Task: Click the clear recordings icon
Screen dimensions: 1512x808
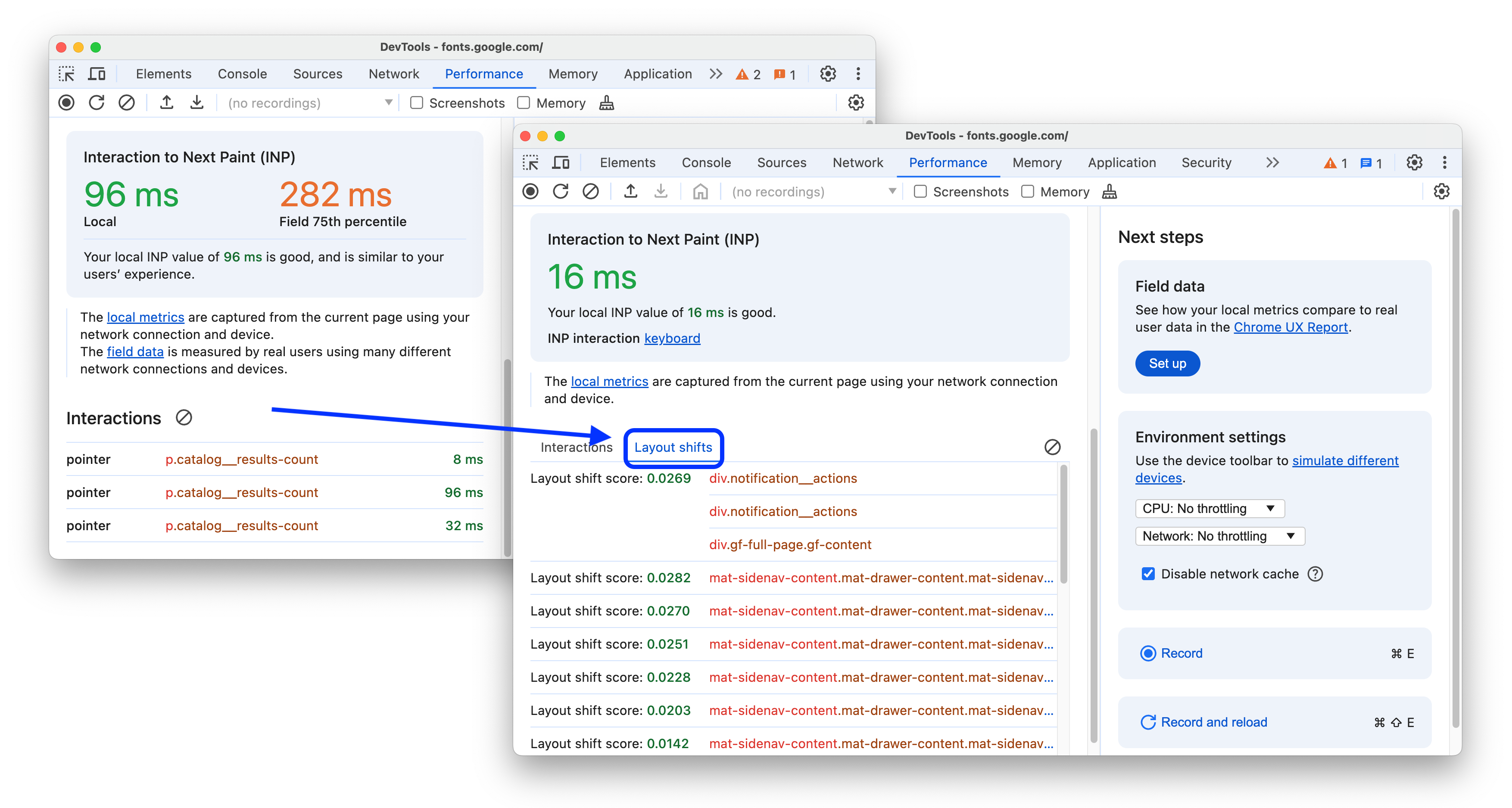Action: click(x=591, y=192)
